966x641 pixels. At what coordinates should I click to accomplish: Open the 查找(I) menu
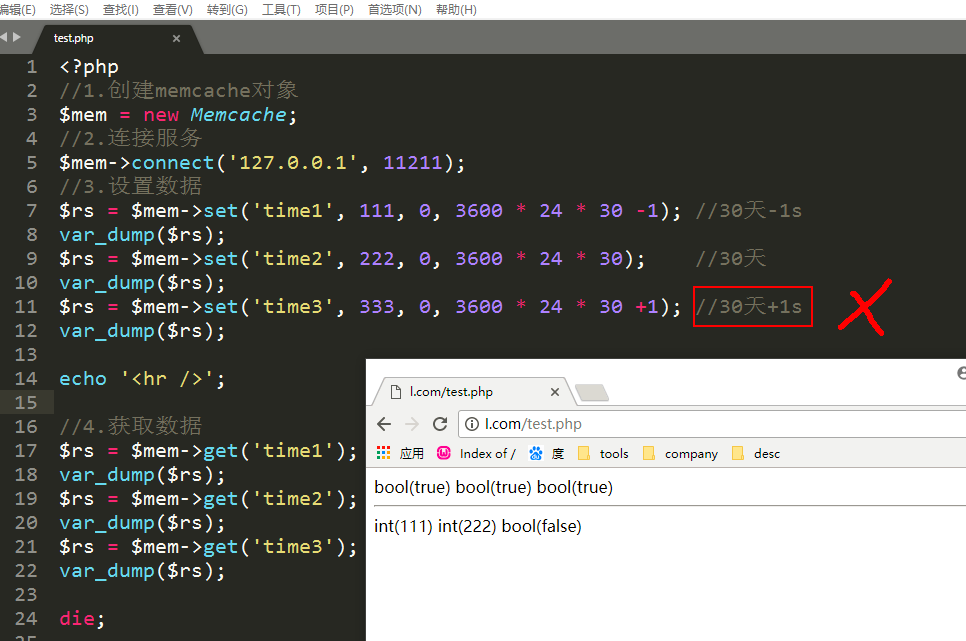click(x=120, y=9)
